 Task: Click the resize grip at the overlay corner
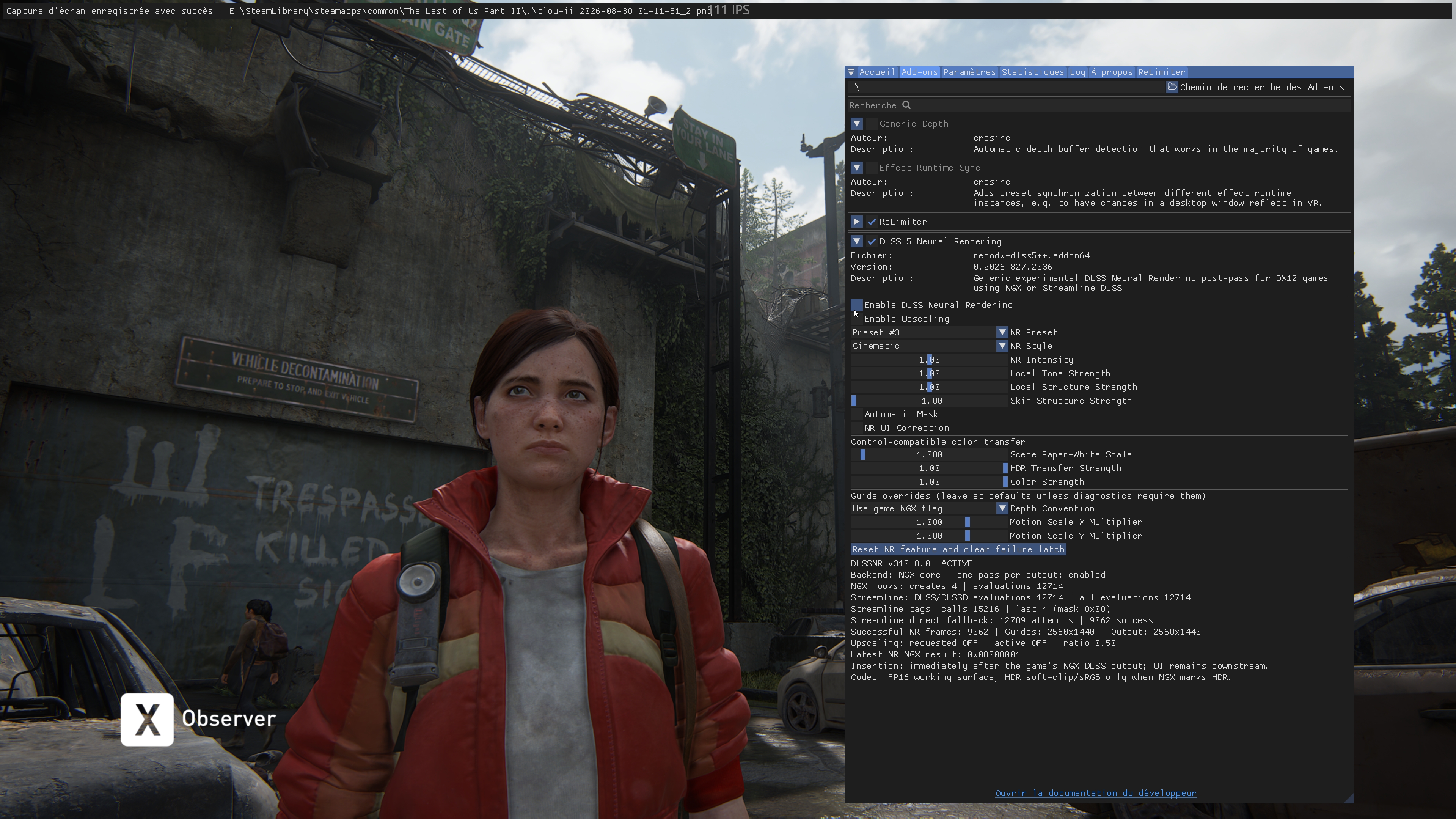[x=1349, y=797]
